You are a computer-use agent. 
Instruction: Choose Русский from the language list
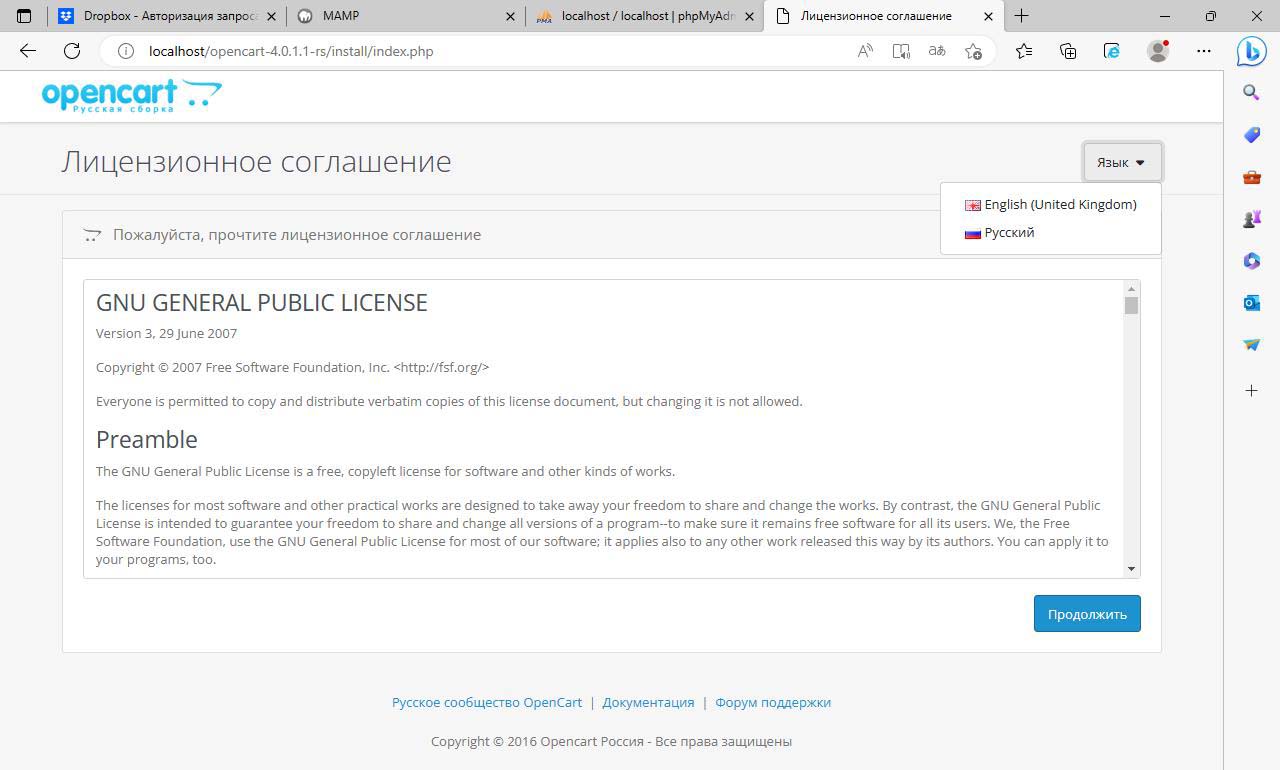(x=1008, y=232)
